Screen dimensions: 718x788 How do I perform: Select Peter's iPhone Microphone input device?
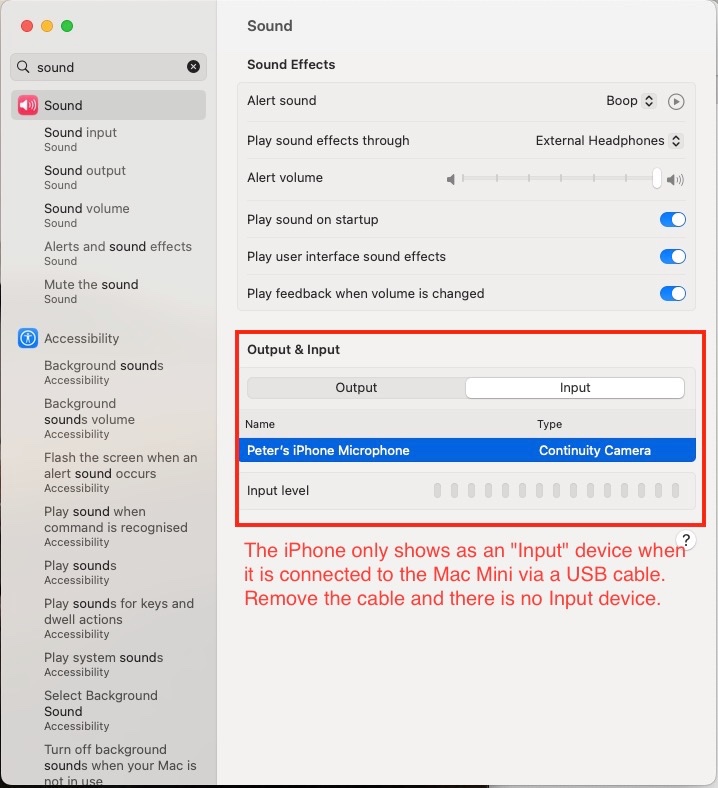[467, 450]
